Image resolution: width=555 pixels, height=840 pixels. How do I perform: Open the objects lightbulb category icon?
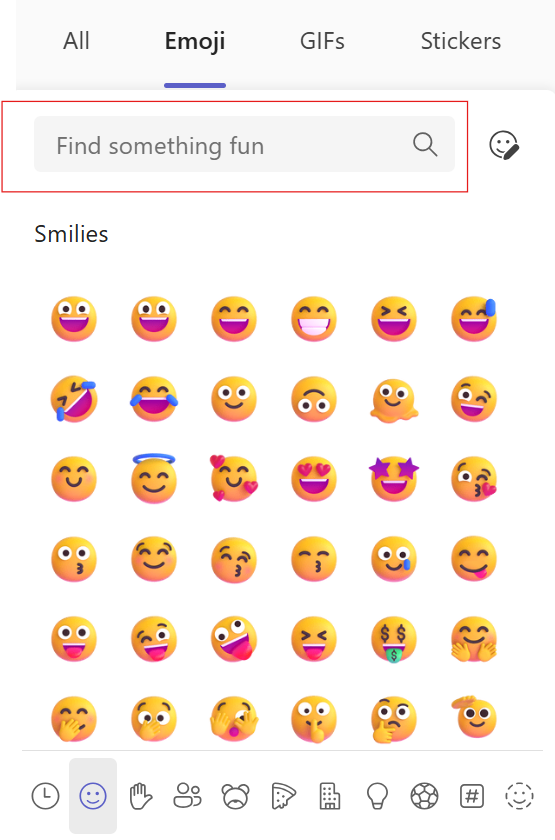pyautogui.click(x=377, y=796)
